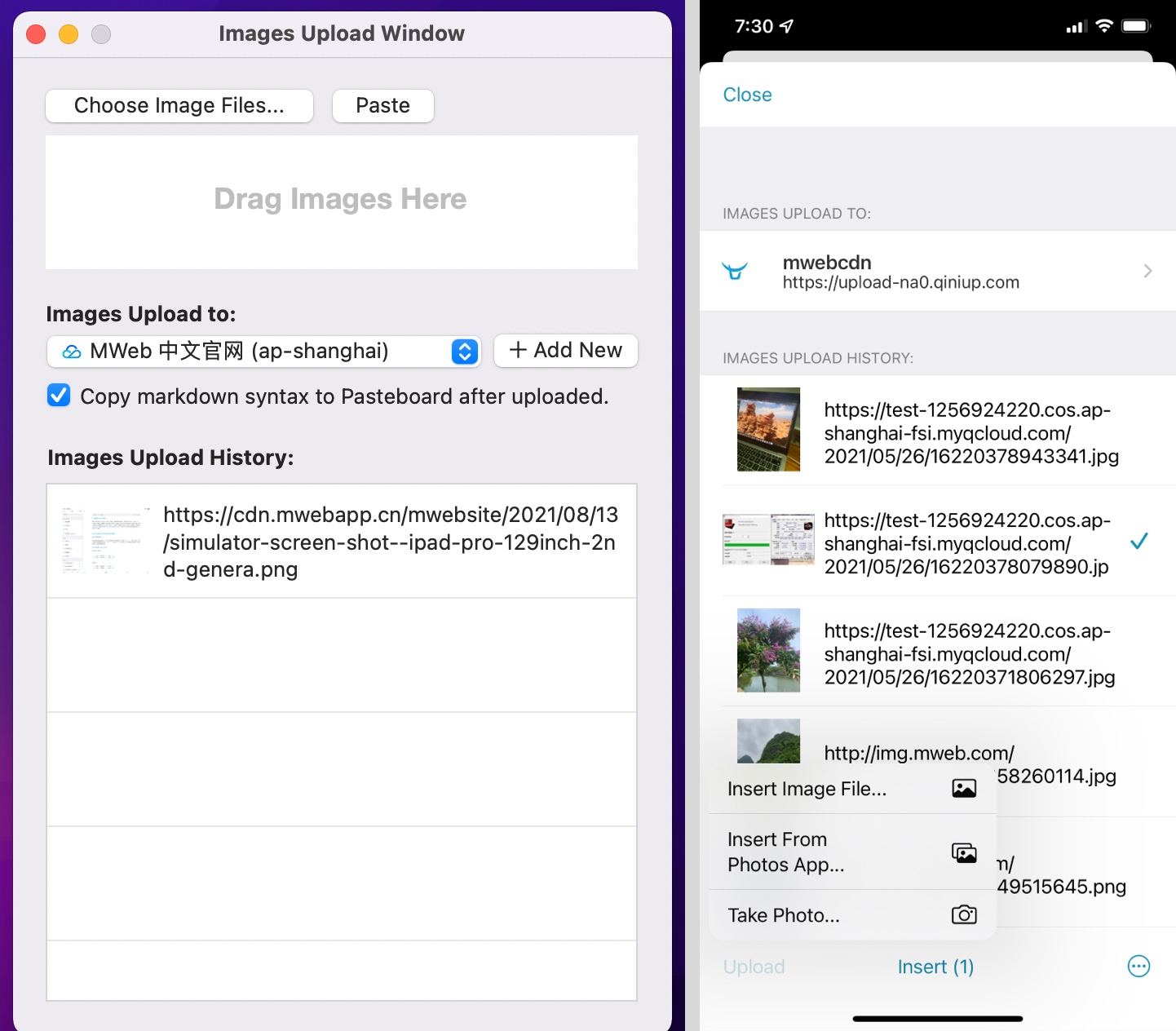Click the location arrow in the status bar
This screenshot has width=1176, height=1031.
(786, 26)
